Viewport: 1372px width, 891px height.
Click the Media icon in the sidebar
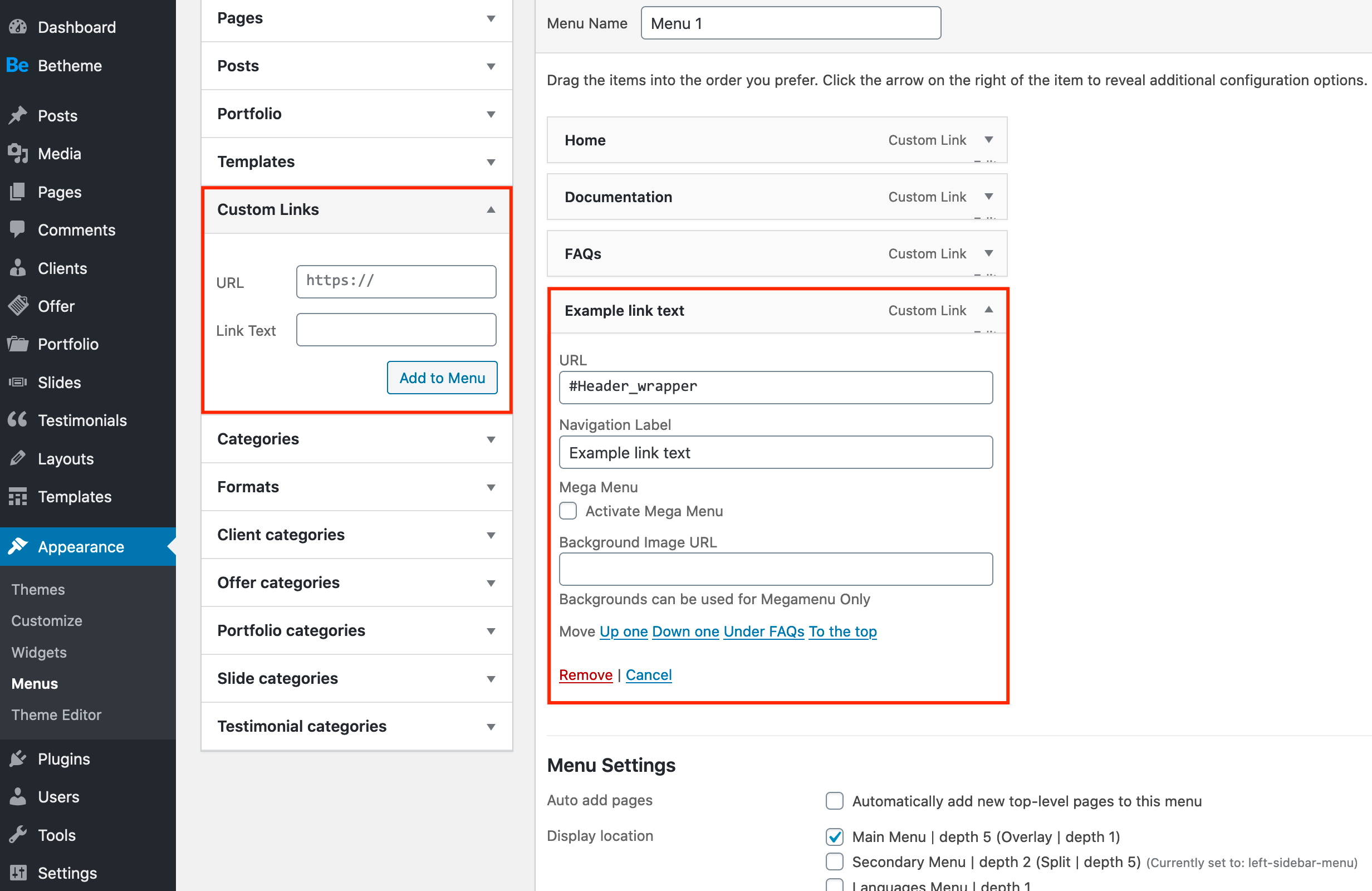(18, 153)
